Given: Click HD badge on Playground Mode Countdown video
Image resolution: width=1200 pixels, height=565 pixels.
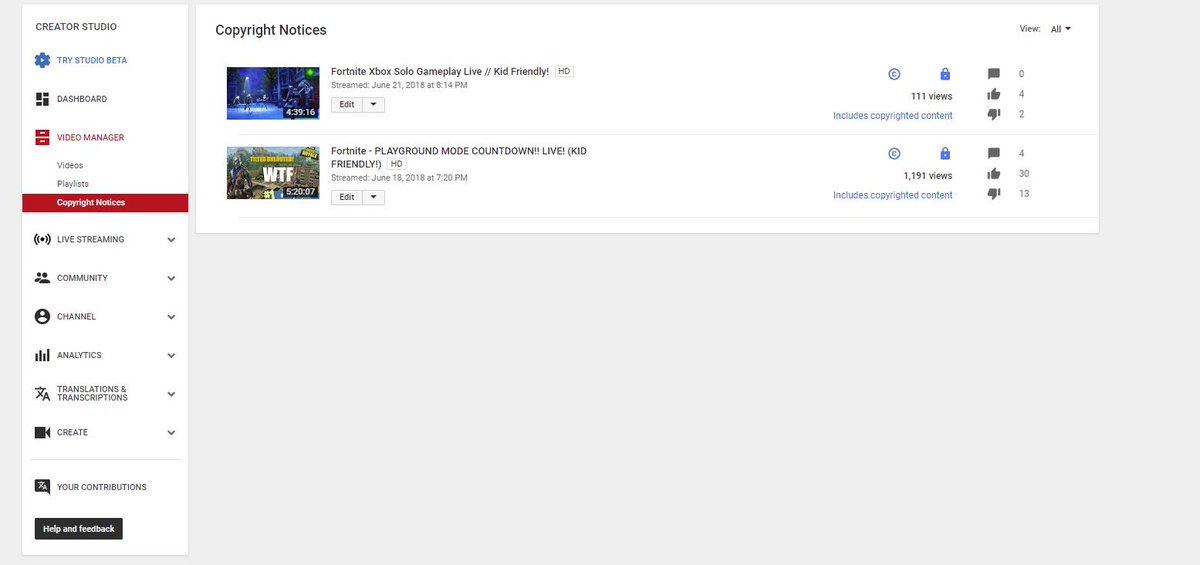Looking at the screenshot, I should [x=396, y=164].
